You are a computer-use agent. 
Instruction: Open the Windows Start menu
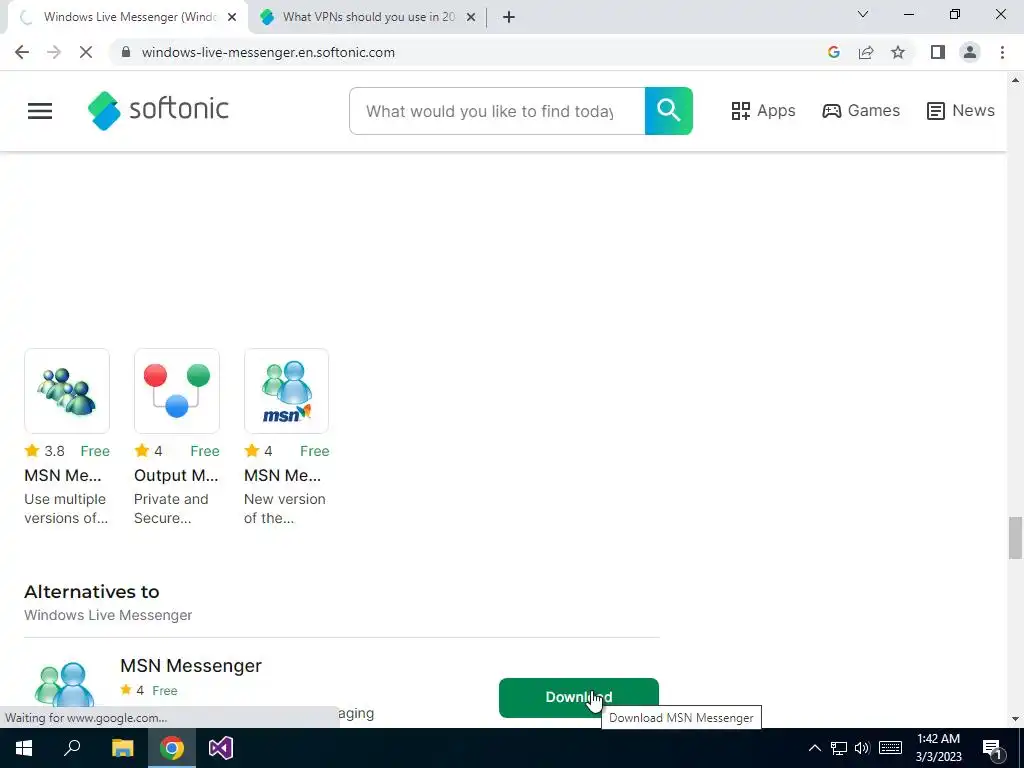(x=24, y=748)
